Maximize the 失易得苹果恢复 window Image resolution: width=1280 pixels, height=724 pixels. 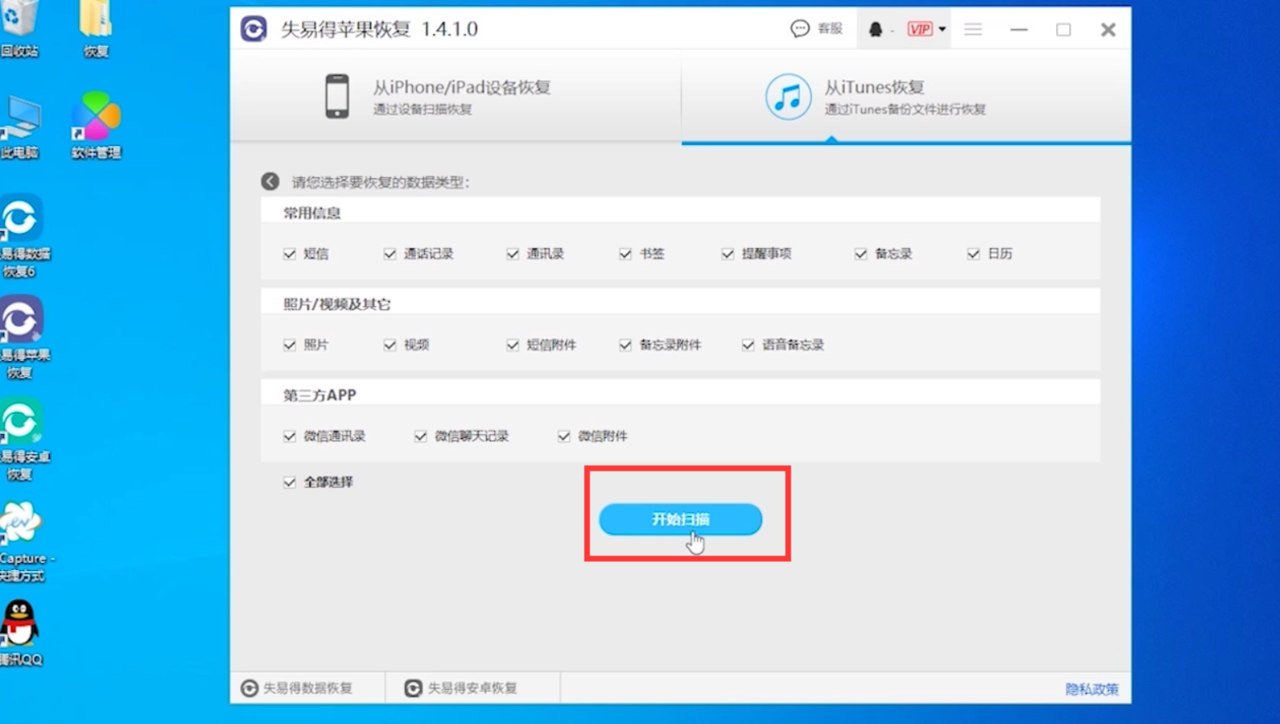click(1063, 30)
